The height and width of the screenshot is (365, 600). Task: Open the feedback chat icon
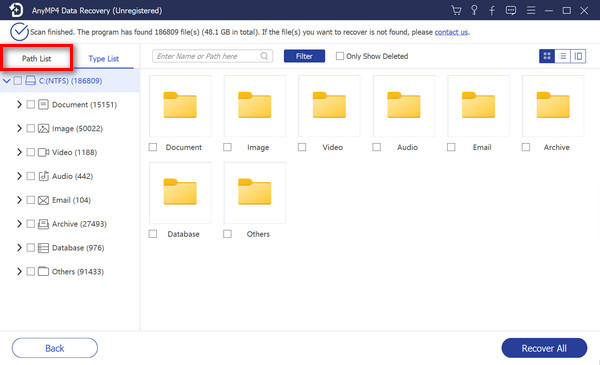(510, 10)
